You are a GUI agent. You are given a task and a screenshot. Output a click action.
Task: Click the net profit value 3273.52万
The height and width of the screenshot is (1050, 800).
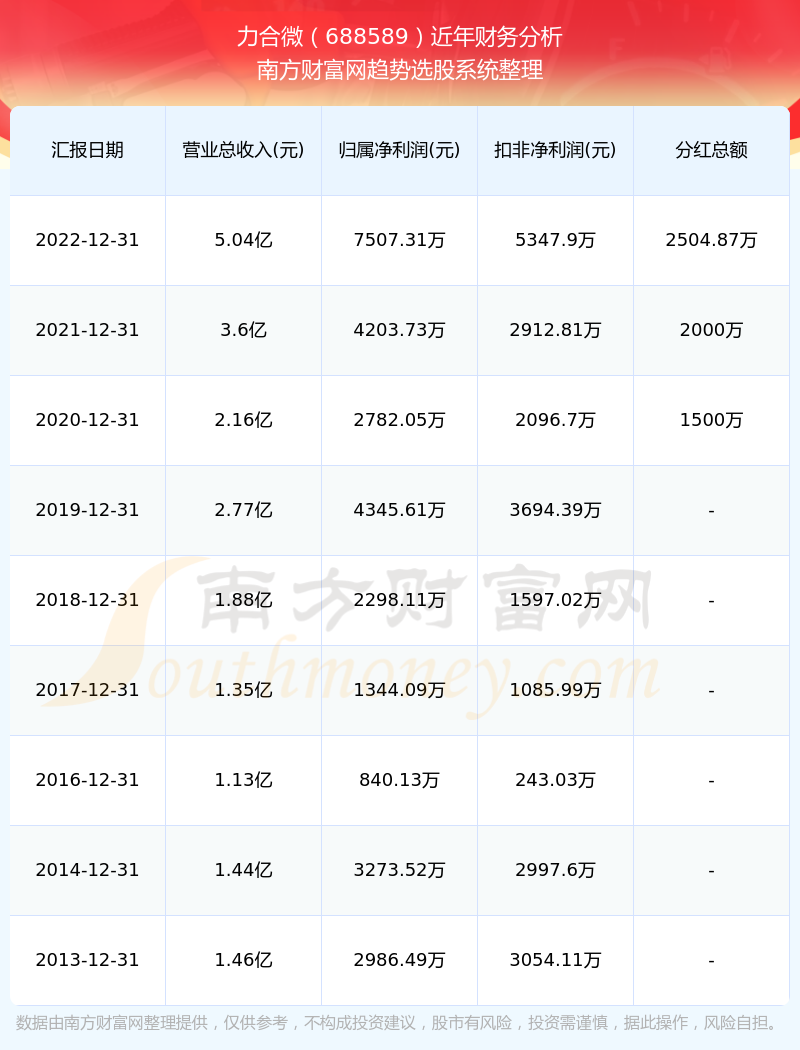(400, 870)
